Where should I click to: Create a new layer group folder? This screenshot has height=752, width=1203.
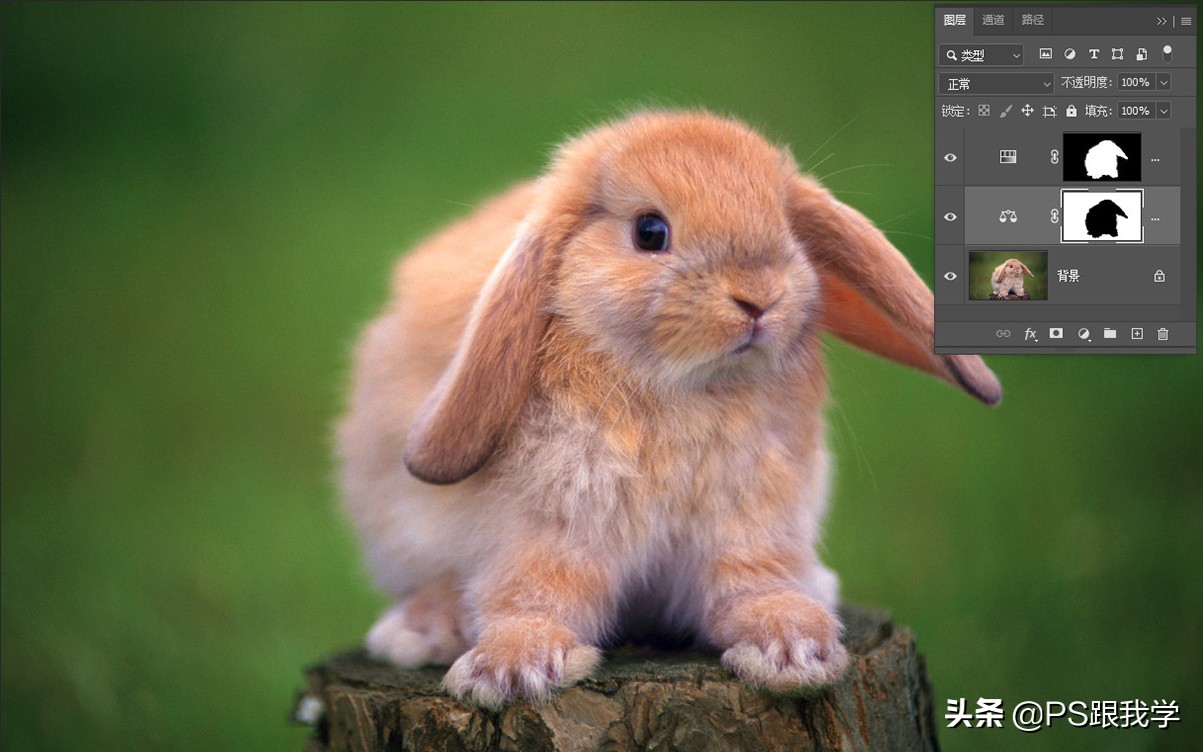tap(1110, 334)
